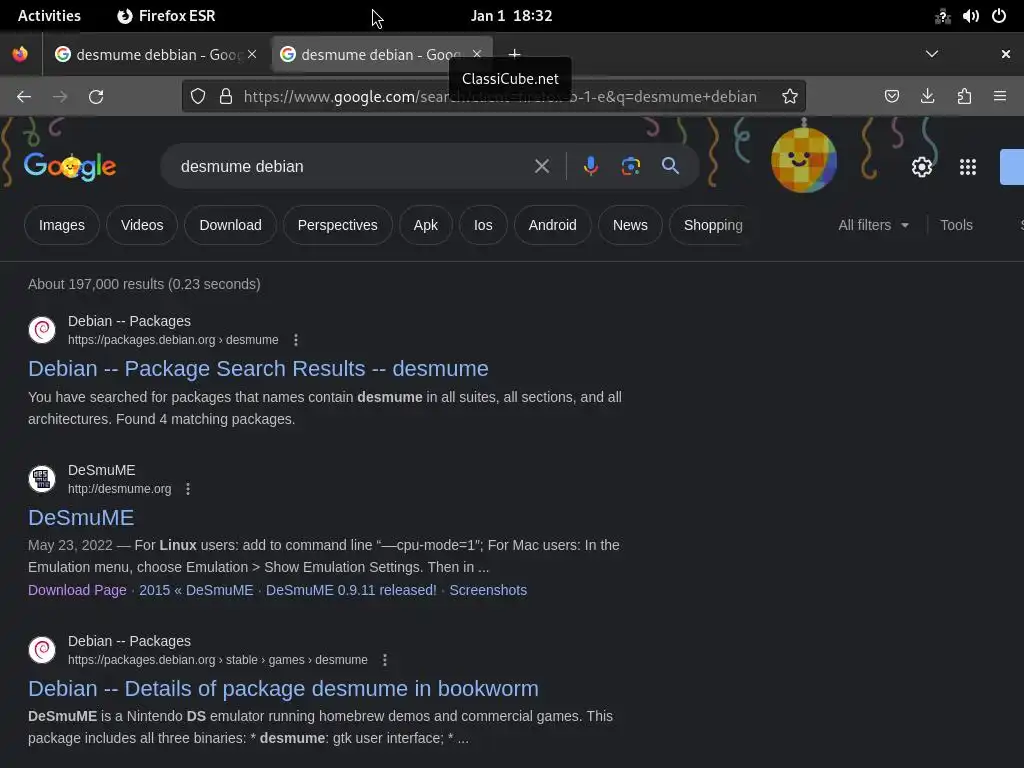Viewport: 1024px width, 768px height.
Task: Click the Debian favicon of first result
Action: click(42, 330)
